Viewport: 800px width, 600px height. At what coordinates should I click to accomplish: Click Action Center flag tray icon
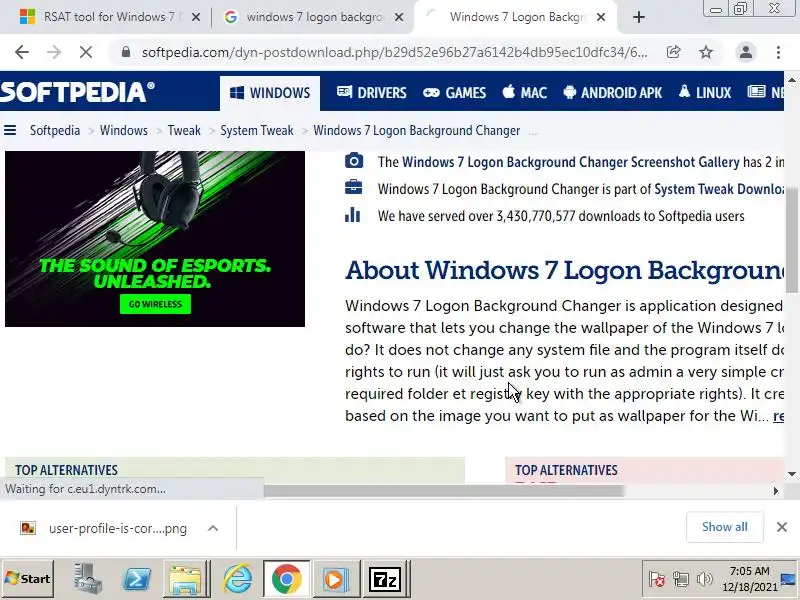coord(657,579)
